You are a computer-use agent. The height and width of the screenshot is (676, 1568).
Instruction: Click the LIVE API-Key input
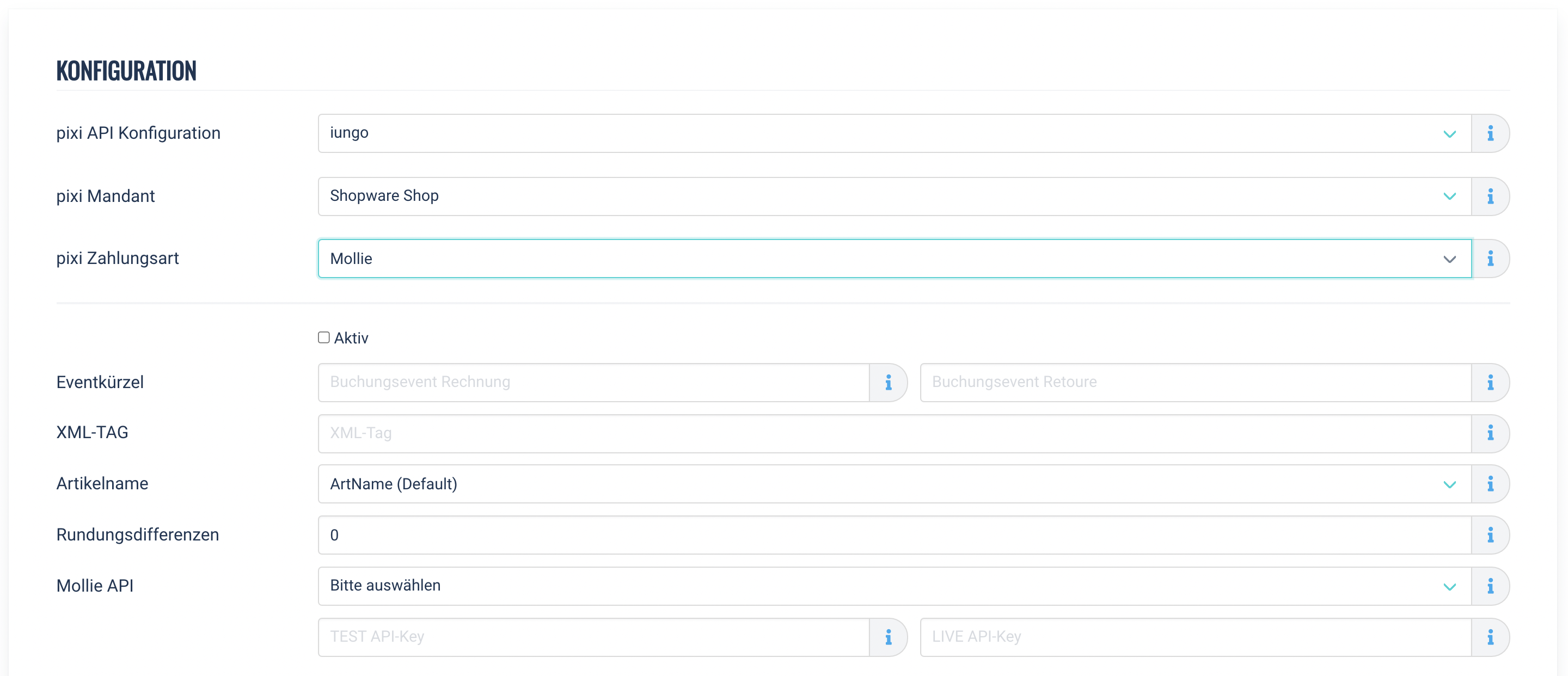pyautogui.click(x=1196, y=638)
